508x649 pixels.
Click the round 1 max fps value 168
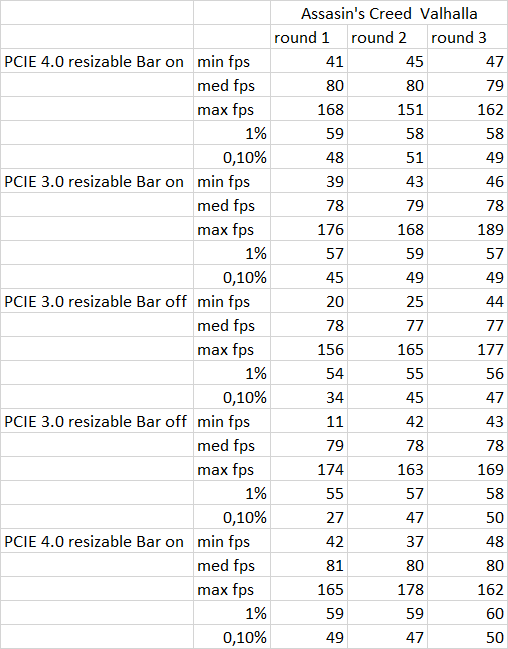tap(309, 109)
